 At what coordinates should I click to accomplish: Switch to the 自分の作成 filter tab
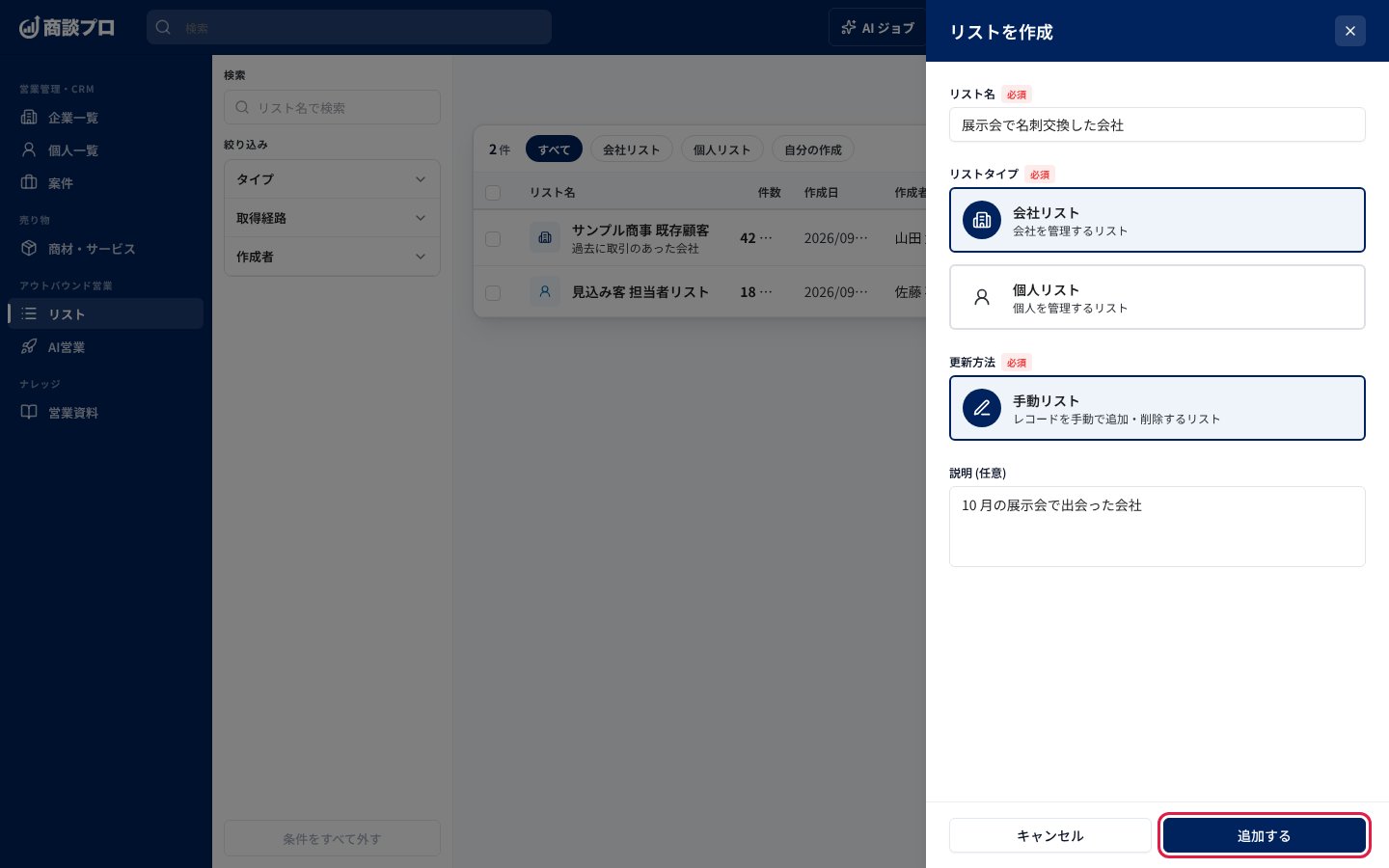(x=813, y=149)
